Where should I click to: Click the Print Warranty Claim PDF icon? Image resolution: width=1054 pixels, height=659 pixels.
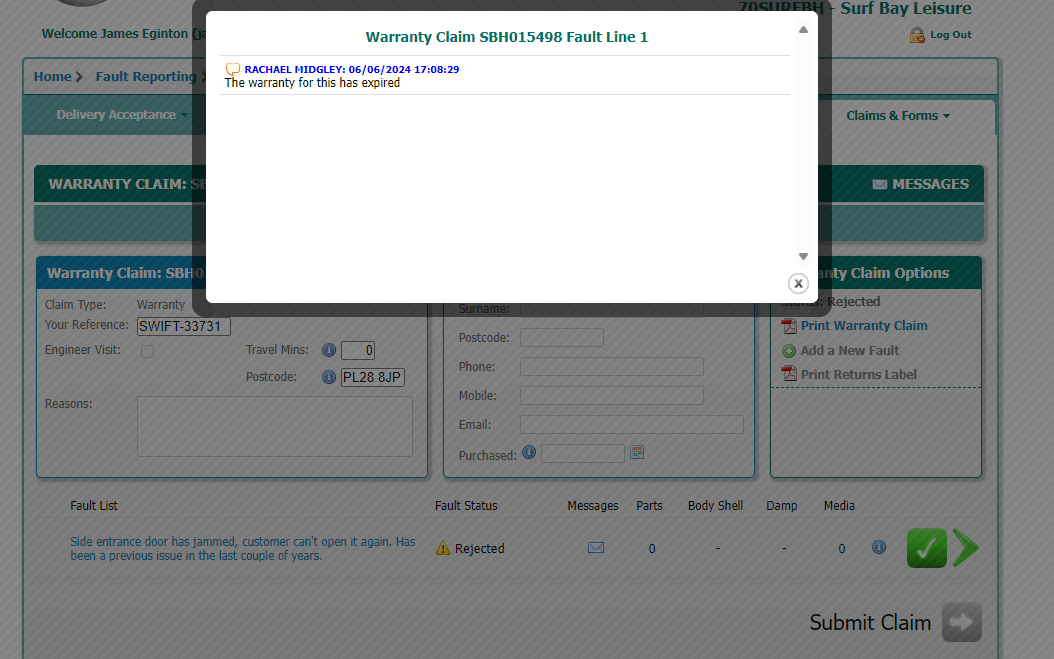tap(788, 326)
